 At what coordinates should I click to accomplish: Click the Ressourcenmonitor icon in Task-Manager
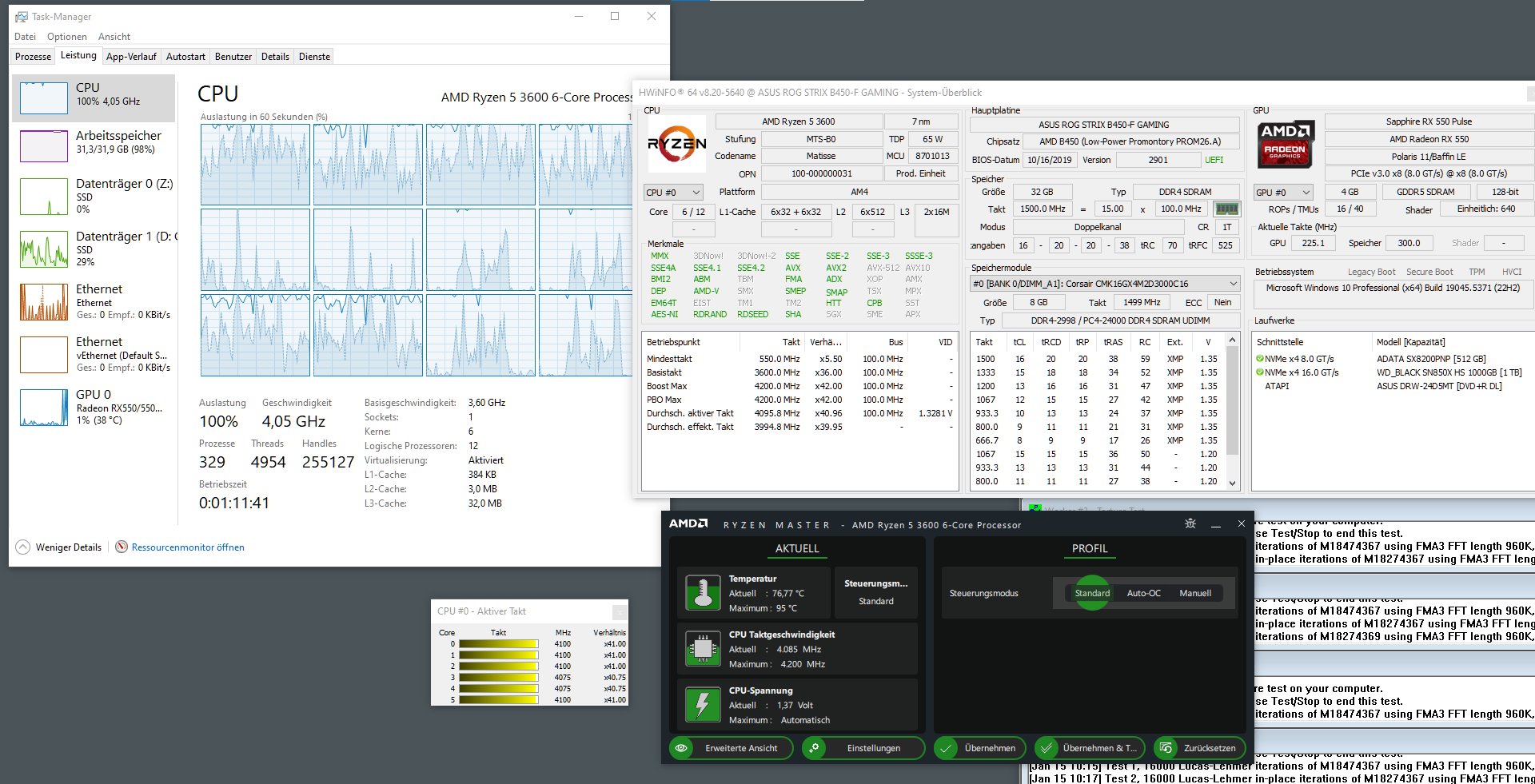(x=122, y=547)
